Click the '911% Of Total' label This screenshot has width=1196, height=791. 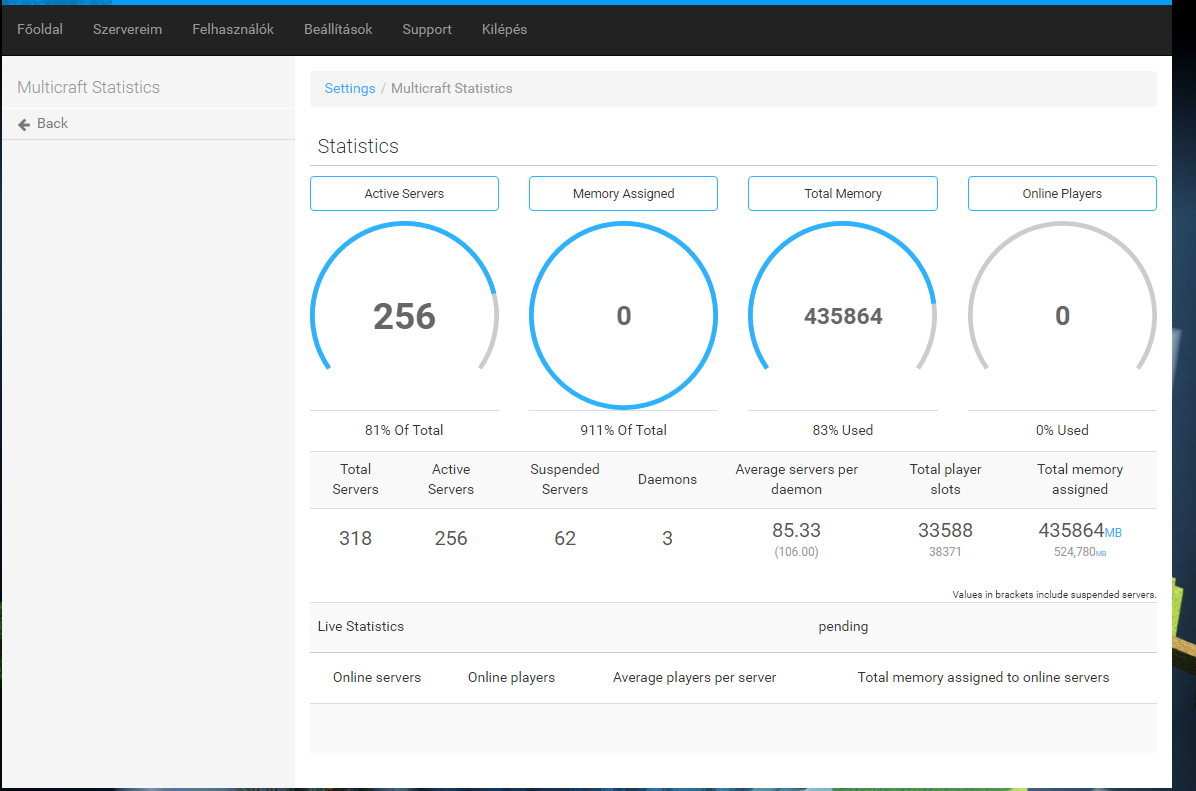(623, 430)
